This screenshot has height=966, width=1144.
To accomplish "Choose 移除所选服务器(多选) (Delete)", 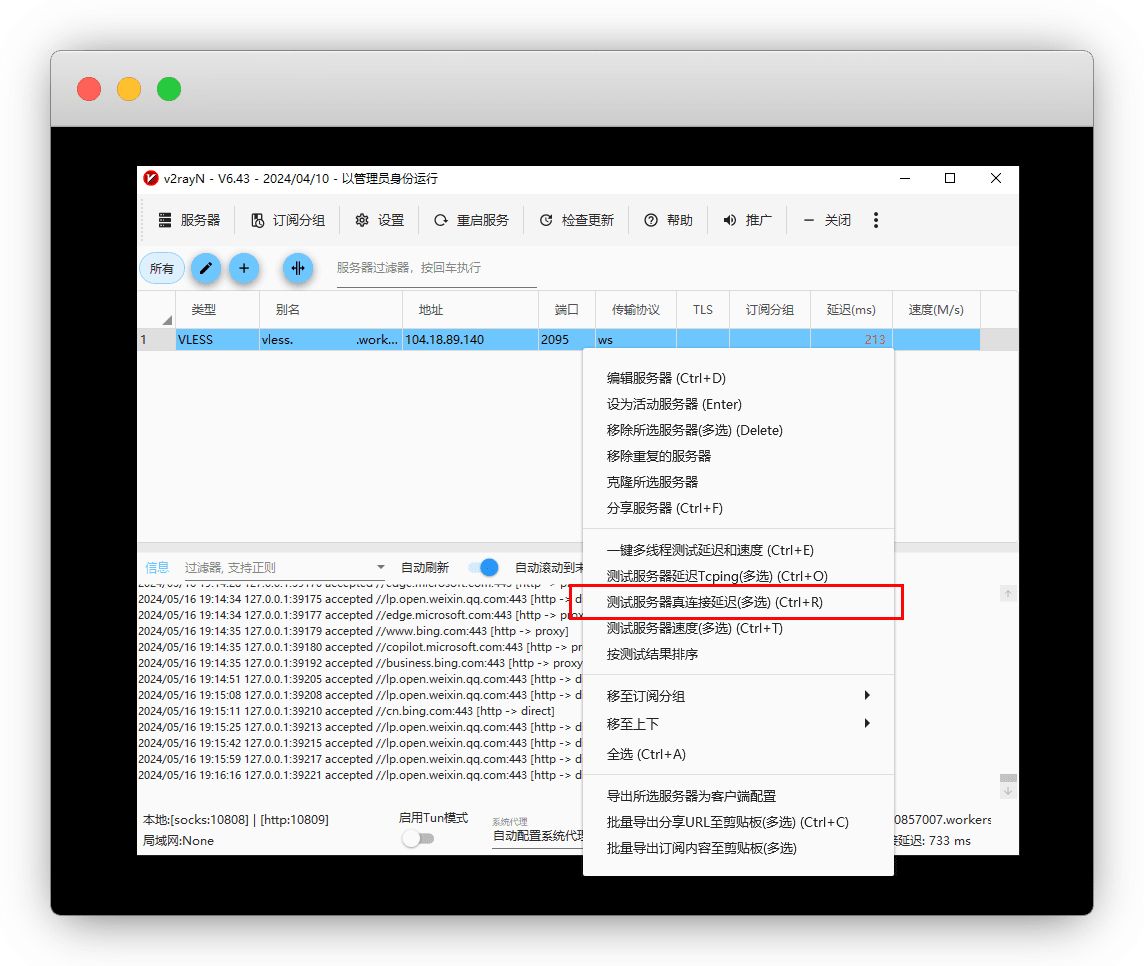I will (738, 430).
